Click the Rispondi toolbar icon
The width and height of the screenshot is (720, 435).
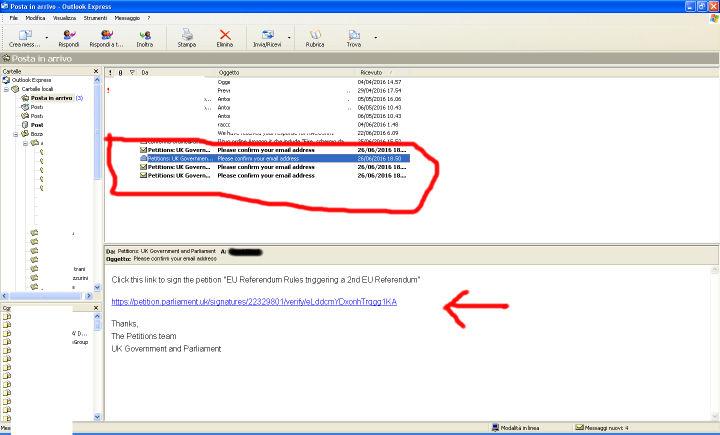click(x=69, y=35)
